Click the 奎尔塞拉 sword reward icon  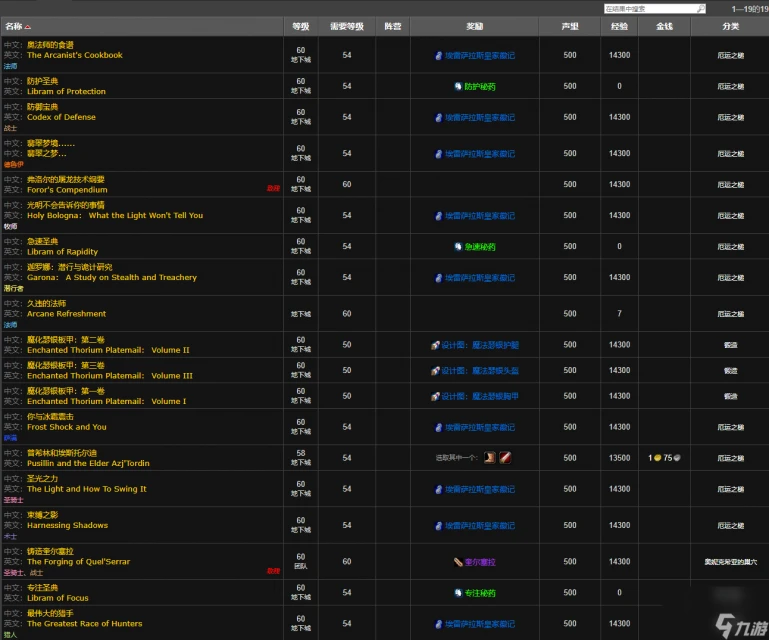click(x=457, y=562)
